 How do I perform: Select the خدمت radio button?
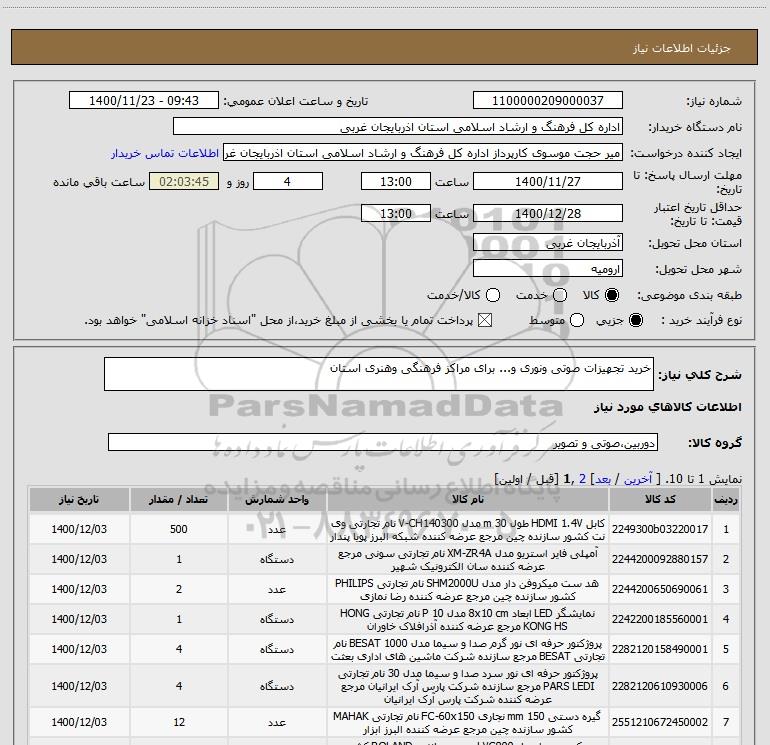(560, 295)
